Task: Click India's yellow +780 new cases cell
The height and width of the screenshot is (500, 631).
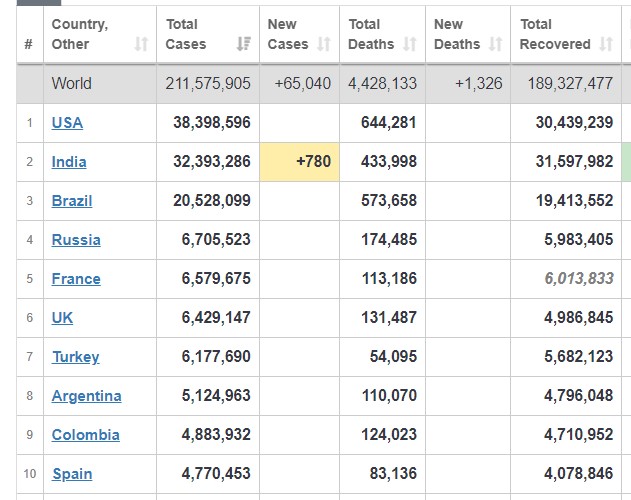Action: pos(300,162)
